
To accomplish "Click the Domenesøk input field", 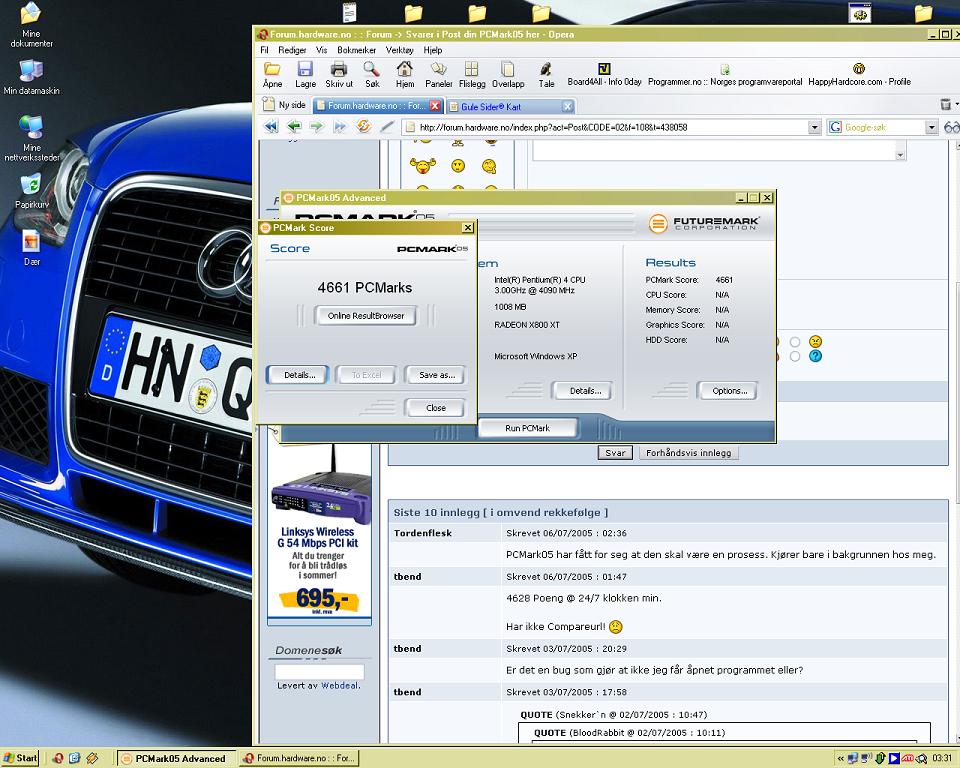I will (319, 672).
